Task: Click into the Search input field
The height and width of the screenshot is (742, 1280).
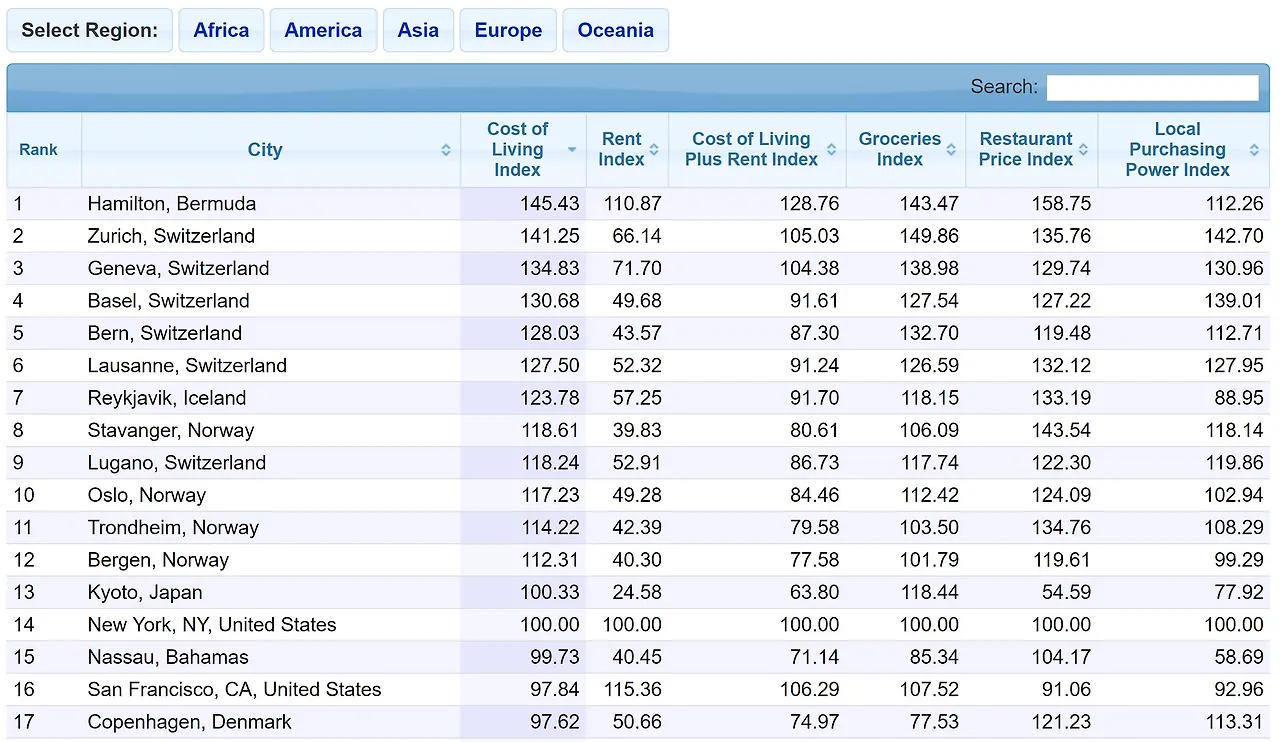Action: [1152, 87]
